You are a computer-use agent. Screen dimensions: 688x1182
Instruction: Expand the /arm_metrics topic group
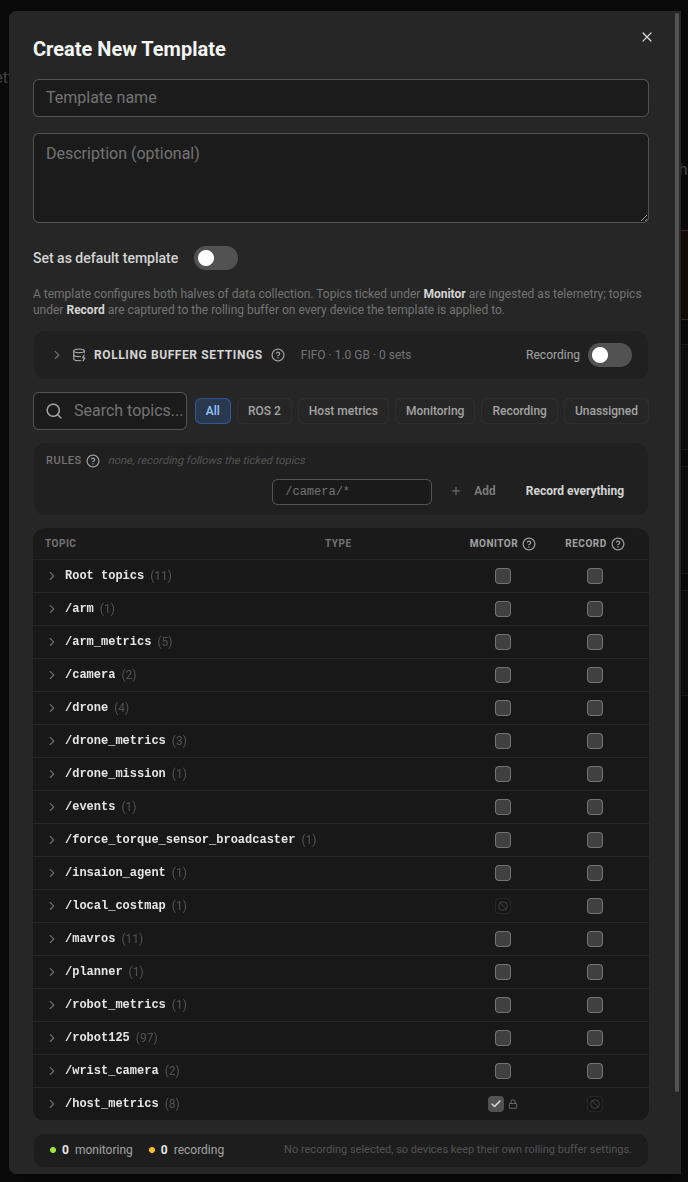(x=52, y=642)
